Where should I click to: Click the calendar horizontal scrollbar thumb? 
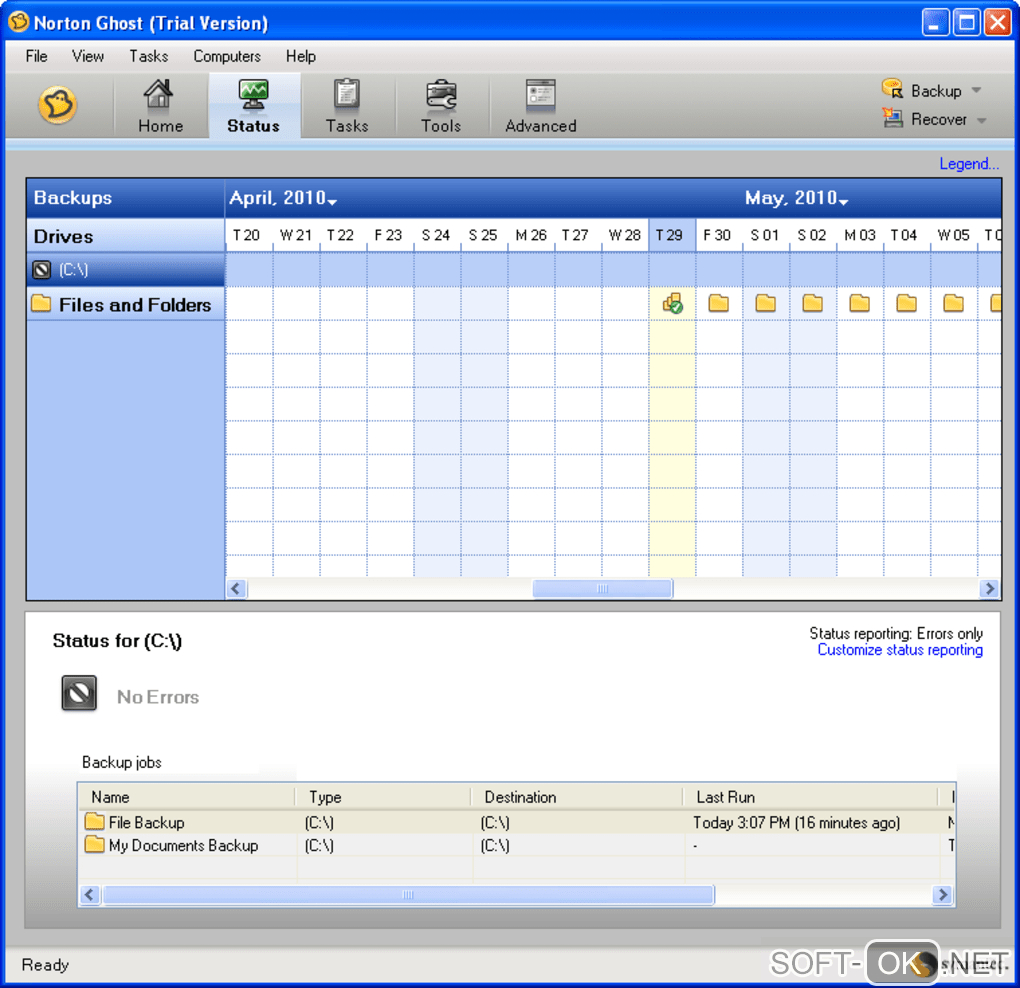602,589
